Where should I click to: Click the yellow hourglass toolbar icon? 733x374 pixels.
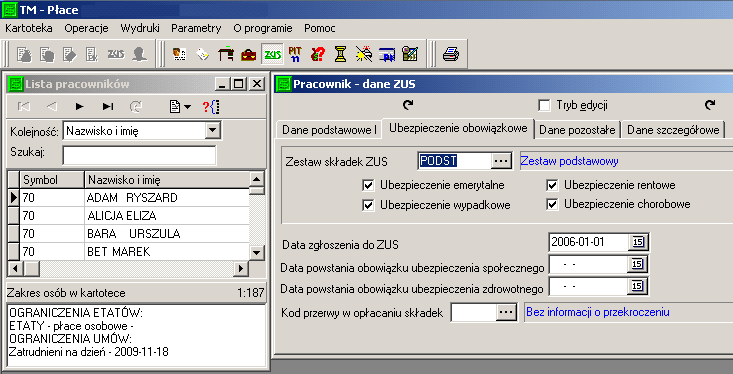pos(341,55)
